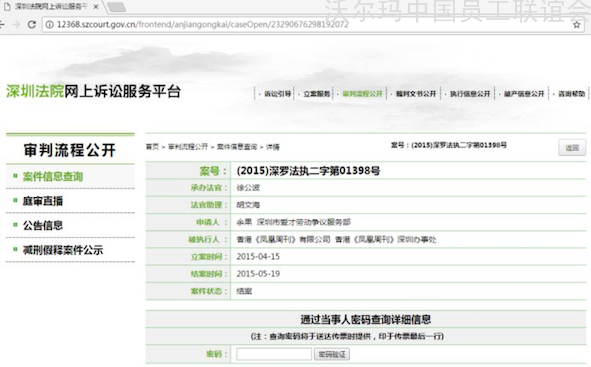Open the 破产信息公开 menu

(524, 93)
